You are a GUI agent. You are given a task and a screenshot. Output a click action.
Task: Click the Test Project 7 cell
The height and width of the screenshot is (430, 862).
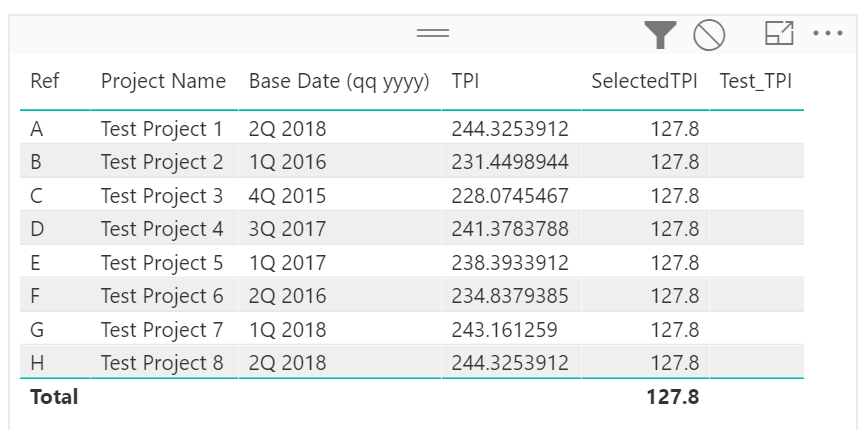coord(162,330)
